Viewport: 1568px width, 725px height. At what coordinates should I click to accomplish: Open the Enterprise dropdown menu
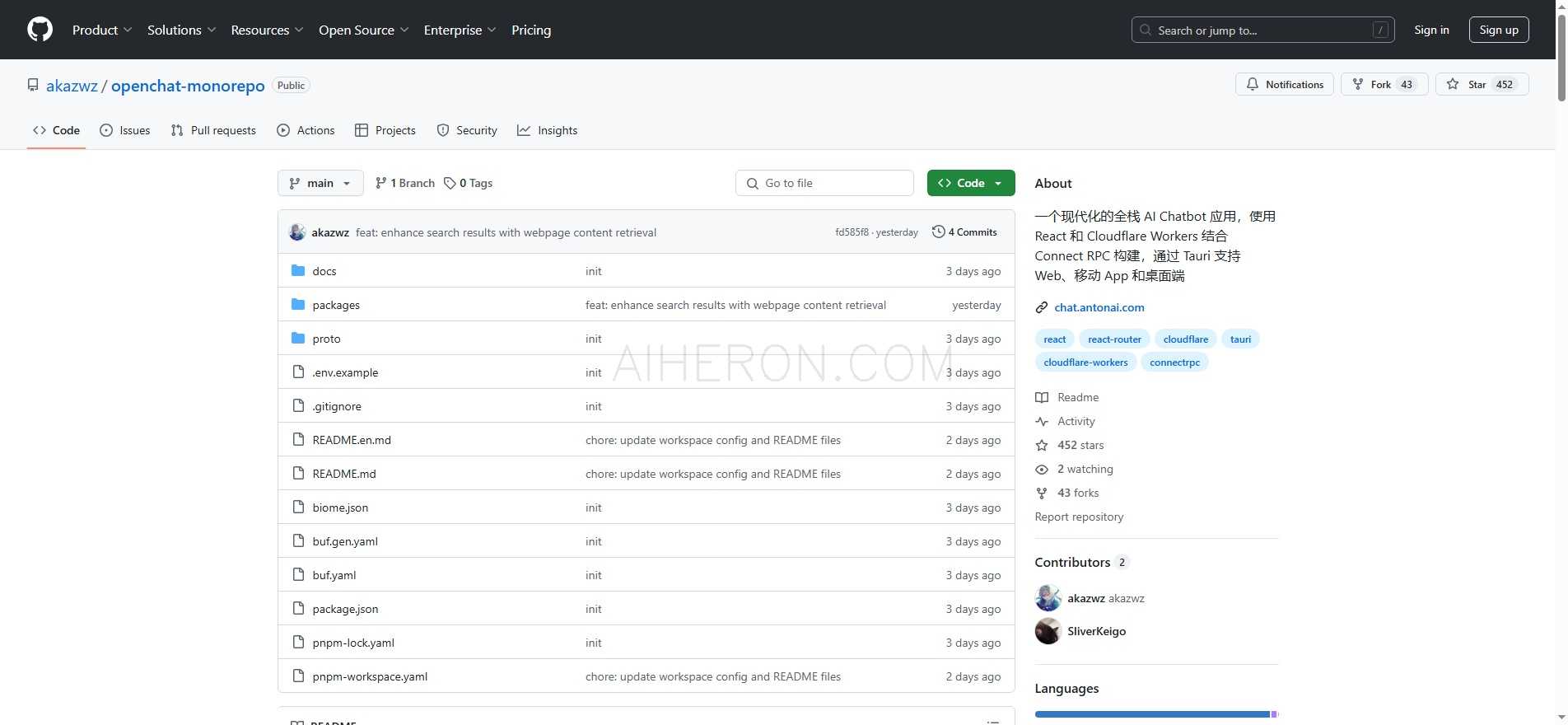460,30
